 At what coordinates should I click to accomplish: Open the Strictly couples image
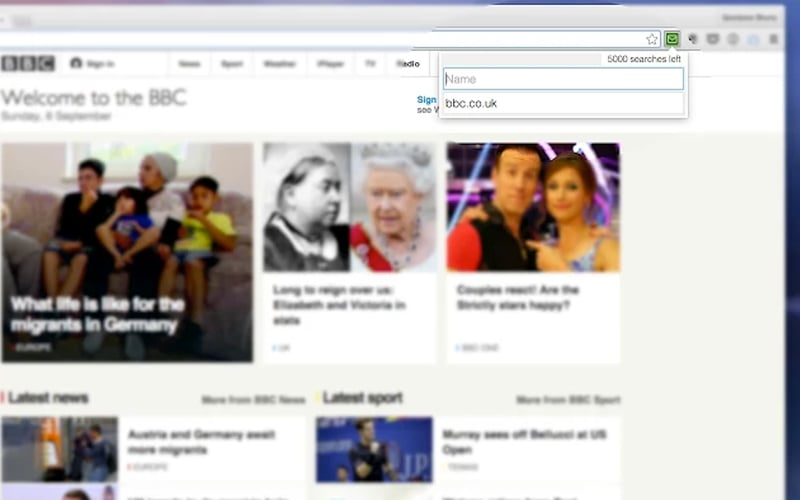533,207
